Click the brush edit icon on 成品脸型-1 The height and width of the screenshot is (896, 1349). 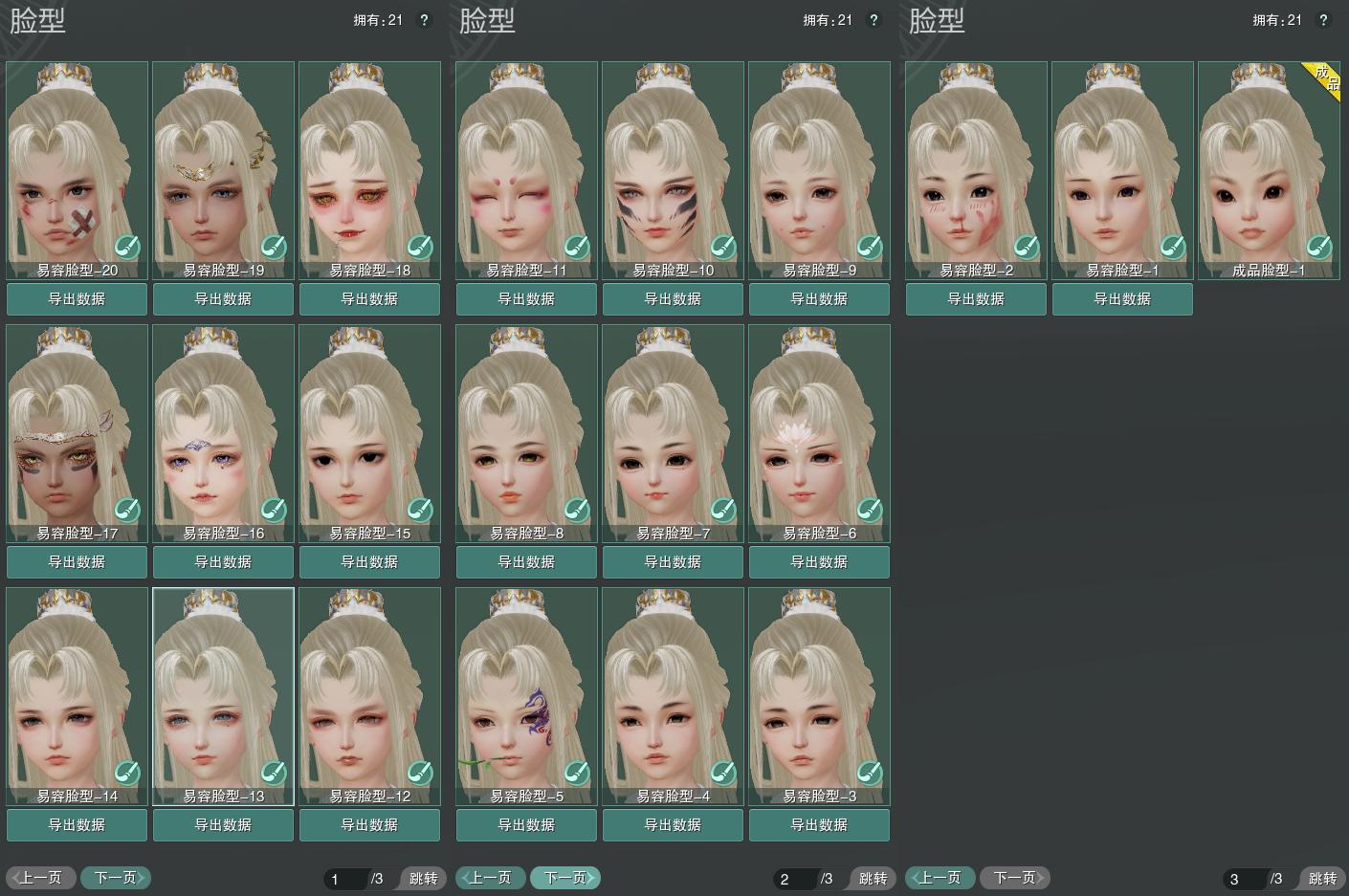1319,247
